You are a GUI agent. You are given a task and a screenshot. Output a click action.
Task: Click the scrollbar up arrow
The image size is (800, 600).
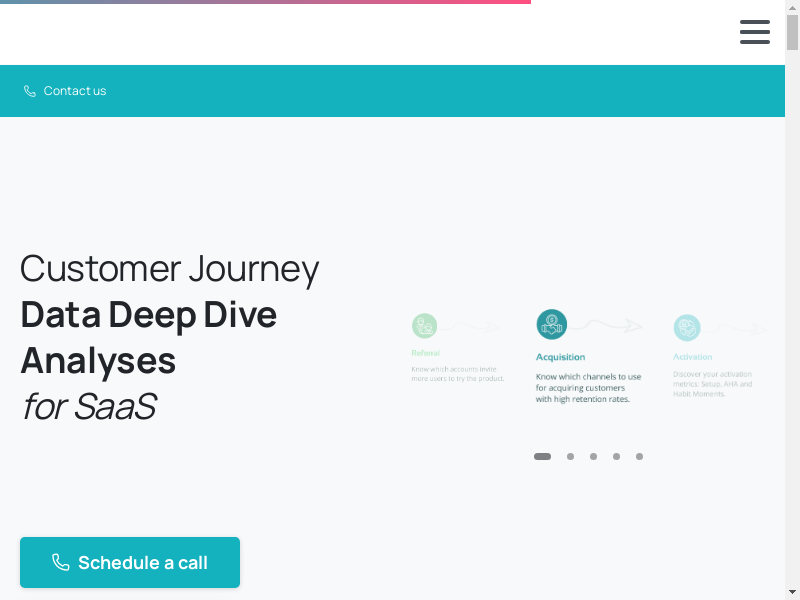(x=792, y=7)
